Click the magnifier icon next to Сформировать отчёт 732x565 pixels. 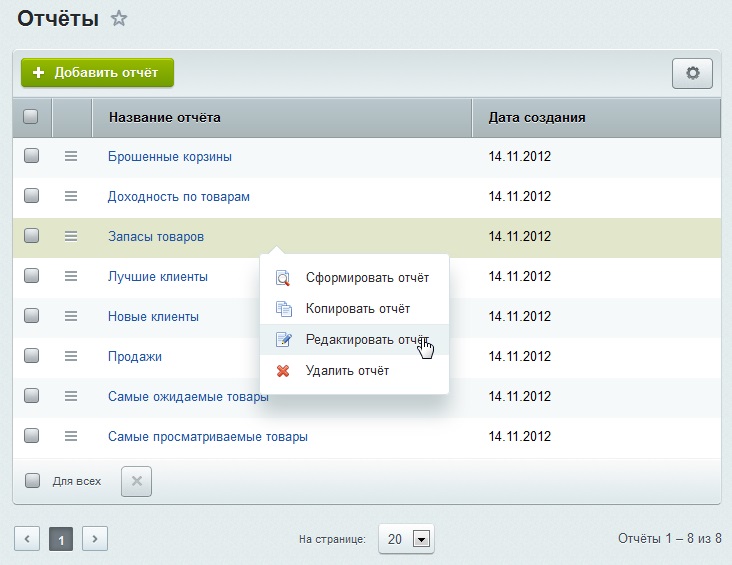[x=283, y=278]
